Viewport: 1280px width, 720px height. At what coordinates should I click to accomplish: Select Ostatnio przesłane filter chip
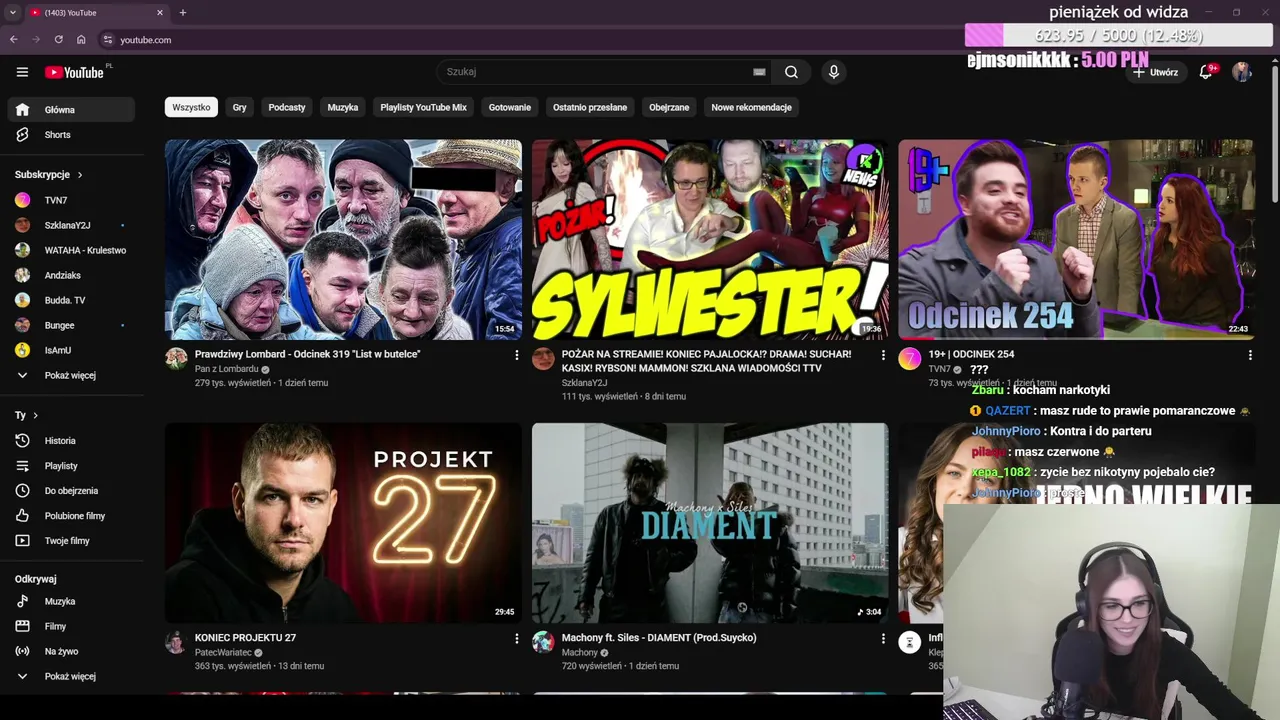[590, 107]
